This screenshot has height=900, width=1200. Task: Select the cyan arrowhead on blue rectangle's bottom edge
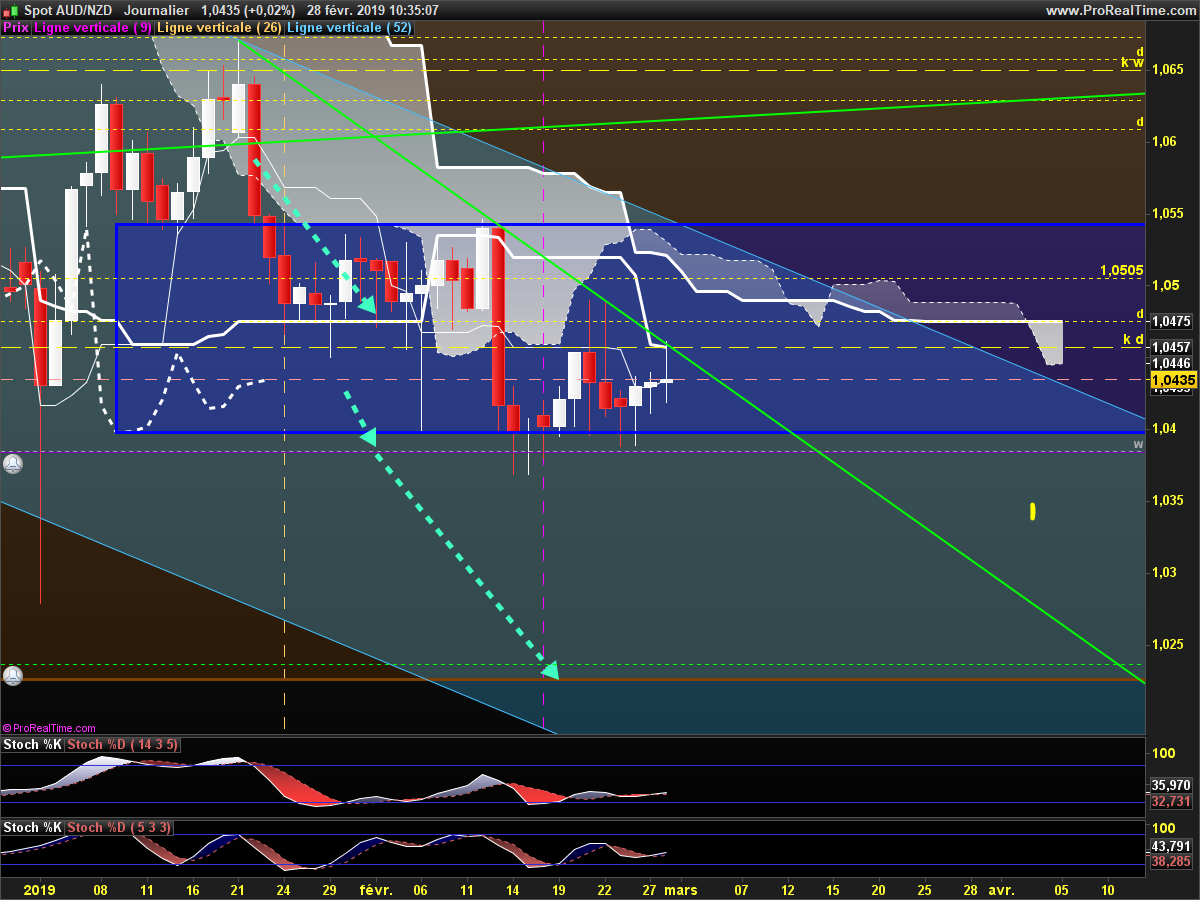[x=368, y=436]
